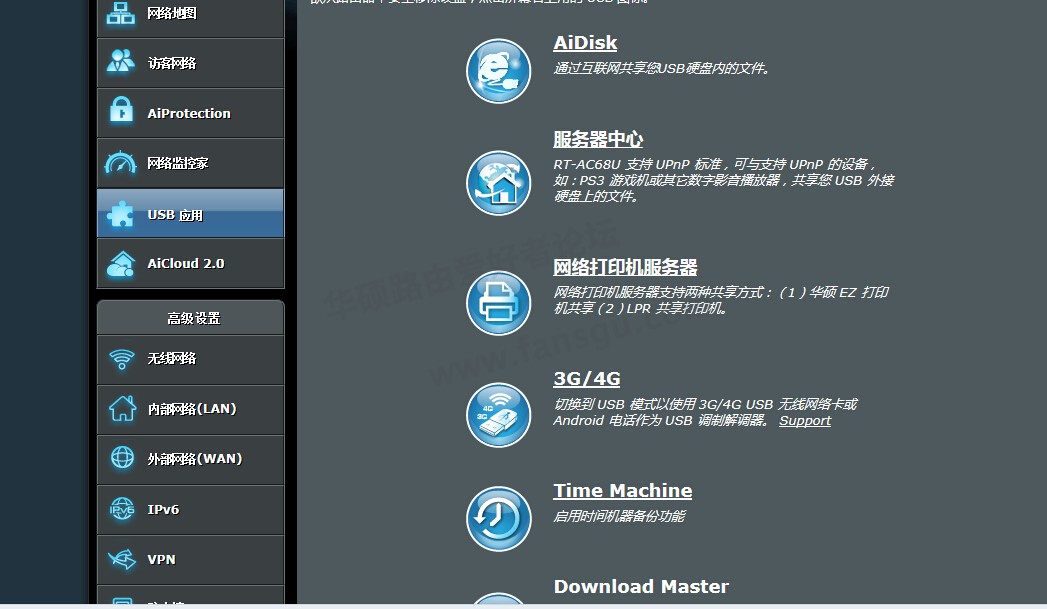Open the 3G/4G link
This screenshot has height=609, width=1047.
[x=586, y=379]
